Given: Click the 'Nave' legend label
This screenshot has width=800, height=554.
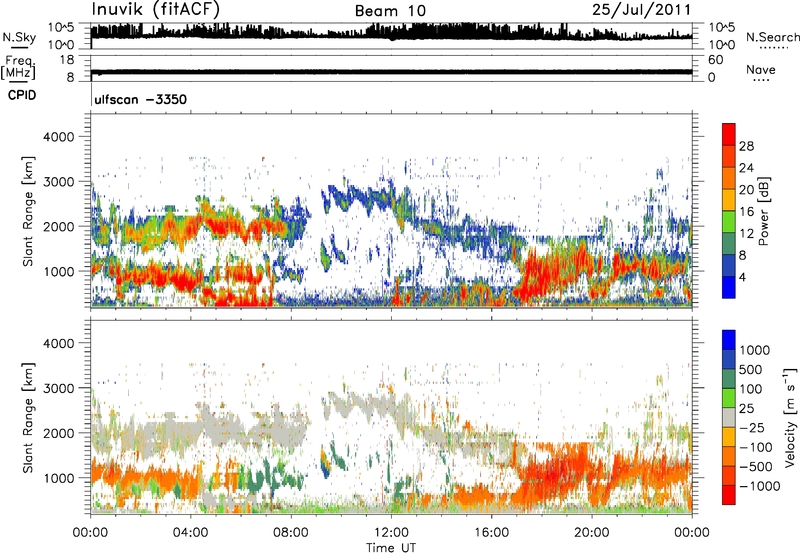Looking at the screenshot, I should pyautogui.click(x=761, y=69).
